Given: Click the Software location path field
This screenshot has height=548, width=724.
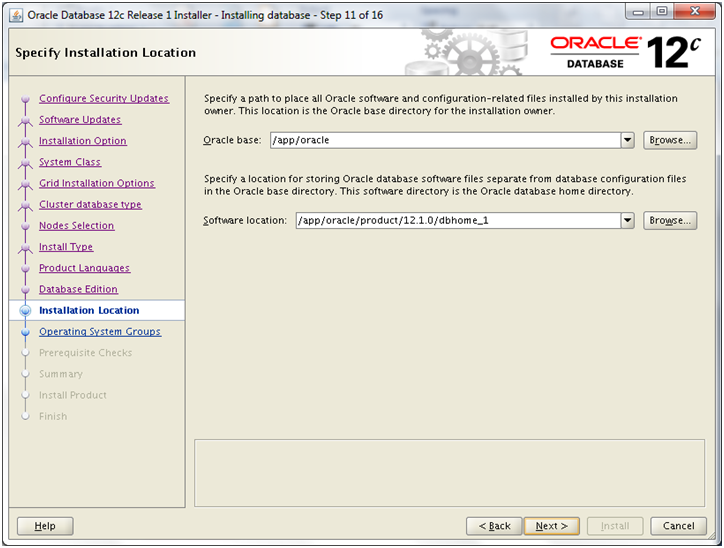Looking at the screenshot, I should [x=459, y=220].
